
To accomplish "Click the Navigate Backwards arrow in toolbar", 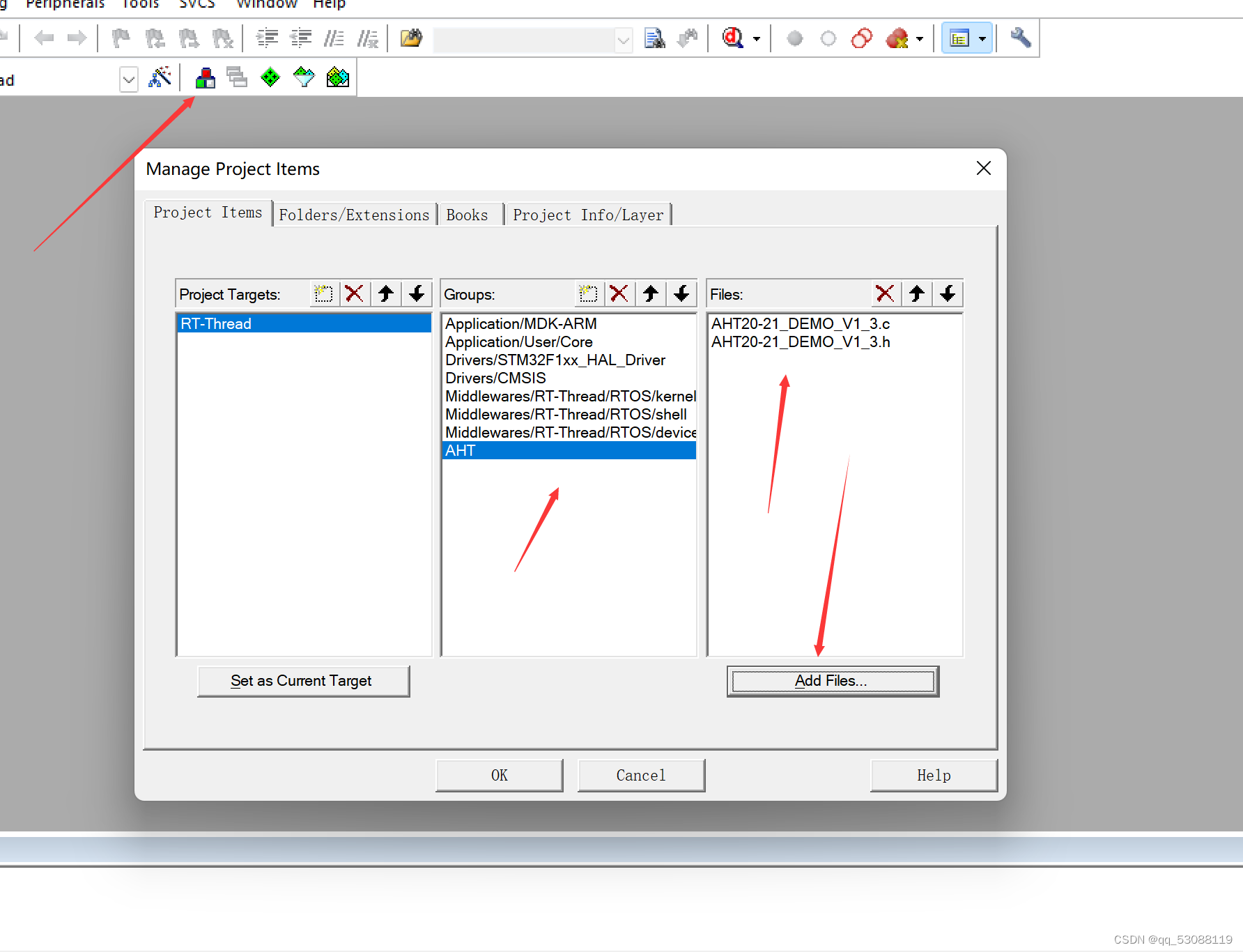I will pyautogui.click(x=44, y=38).
